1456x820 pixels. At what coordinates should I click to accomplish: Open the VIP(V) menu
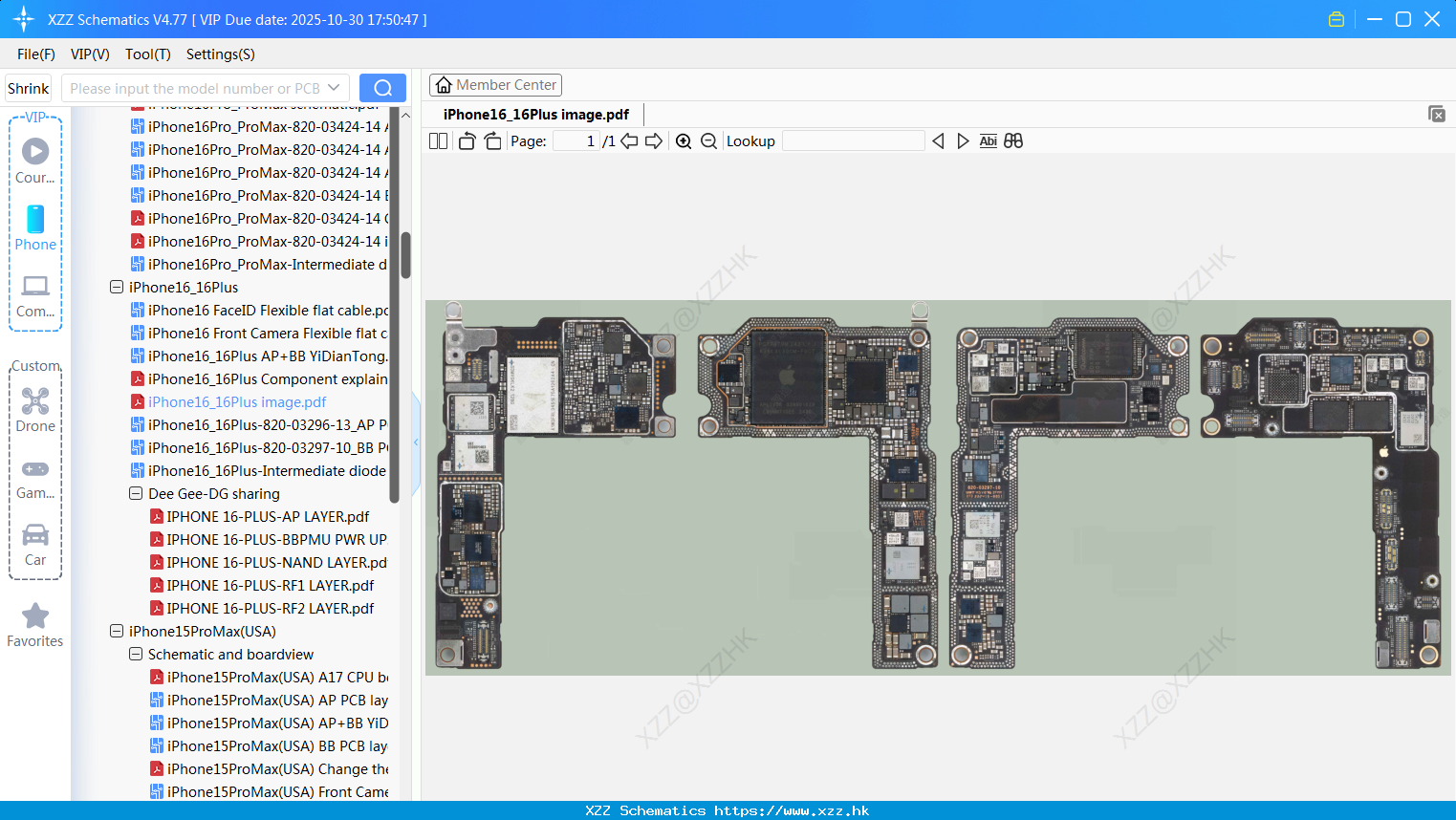coord(90,54)
